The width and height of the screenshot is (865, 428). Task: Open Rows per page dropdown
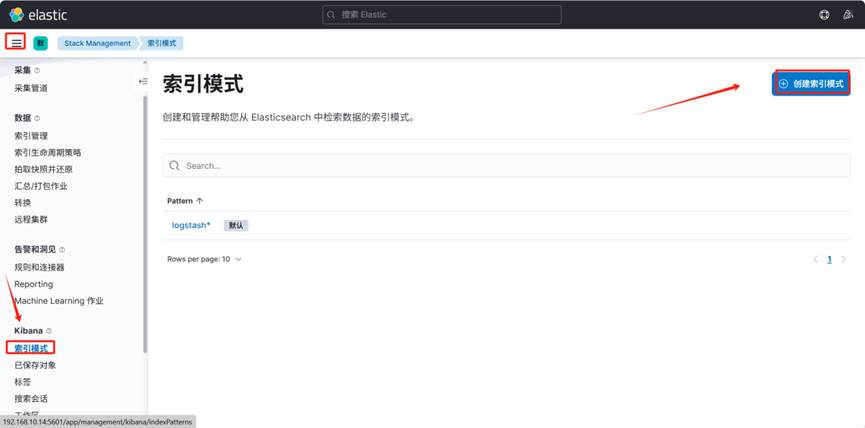pyautogui.click(x=204, y=259)
